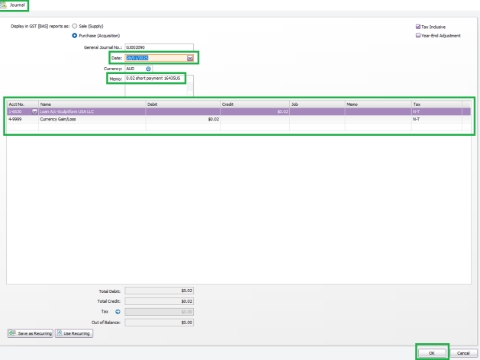The width and height of the screenshot is (480, 360).
Task: Click the Tax details blue arrow icon
Action: [118, 312]
